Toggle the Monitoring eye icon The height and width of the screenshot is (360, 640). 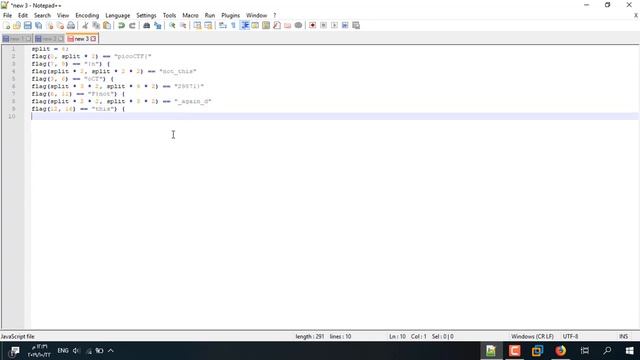coord(298,25)
